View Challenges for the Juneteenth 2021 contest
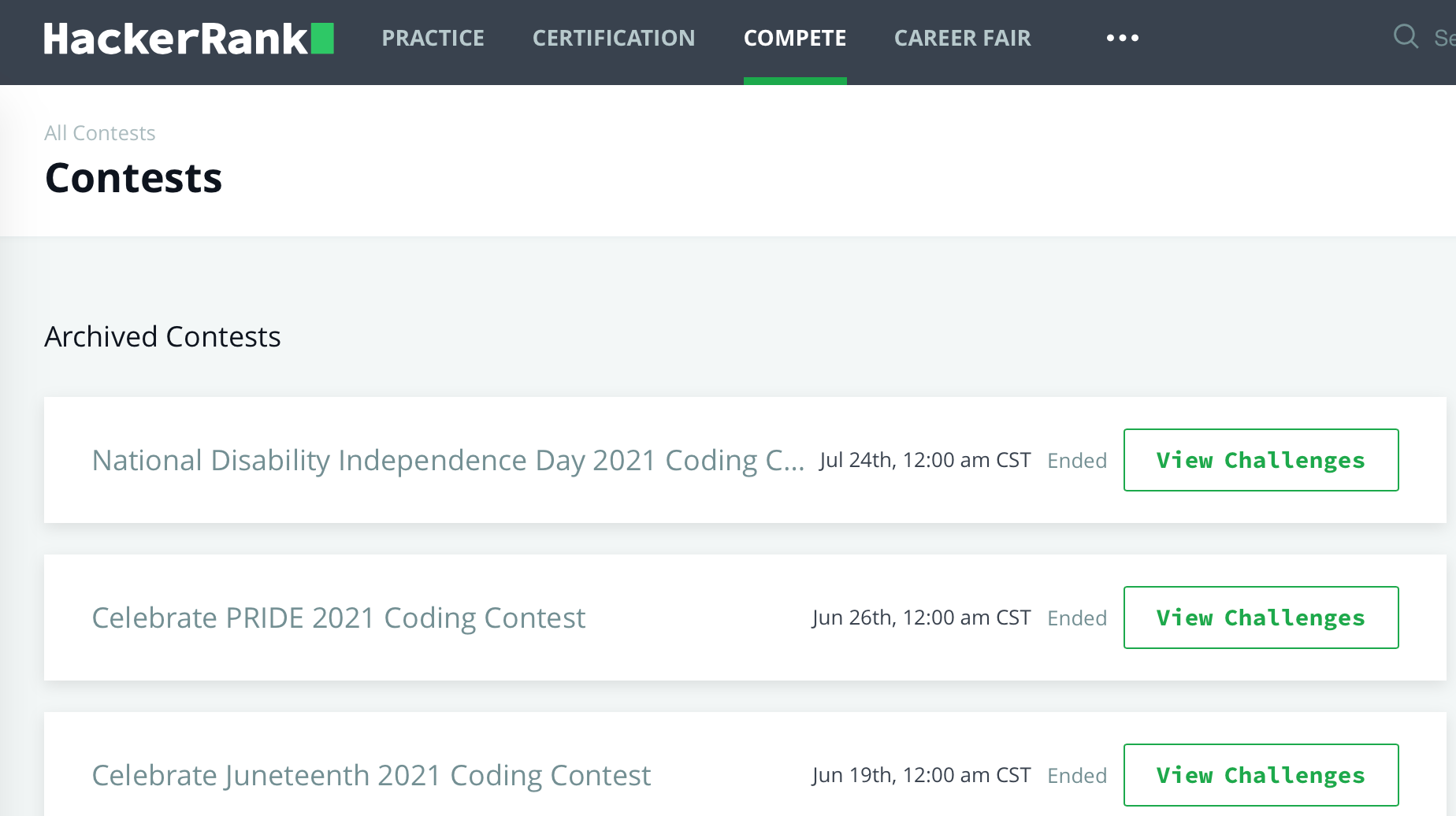The height and width of the screenshot is (816, 1456). tap(1261, 775)
